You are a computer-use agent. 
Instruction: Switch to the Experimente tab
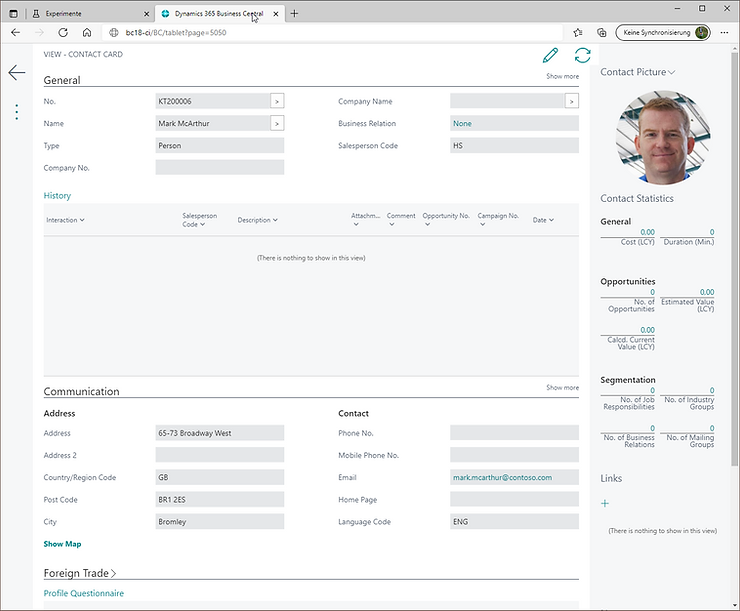tap(85, 14)
